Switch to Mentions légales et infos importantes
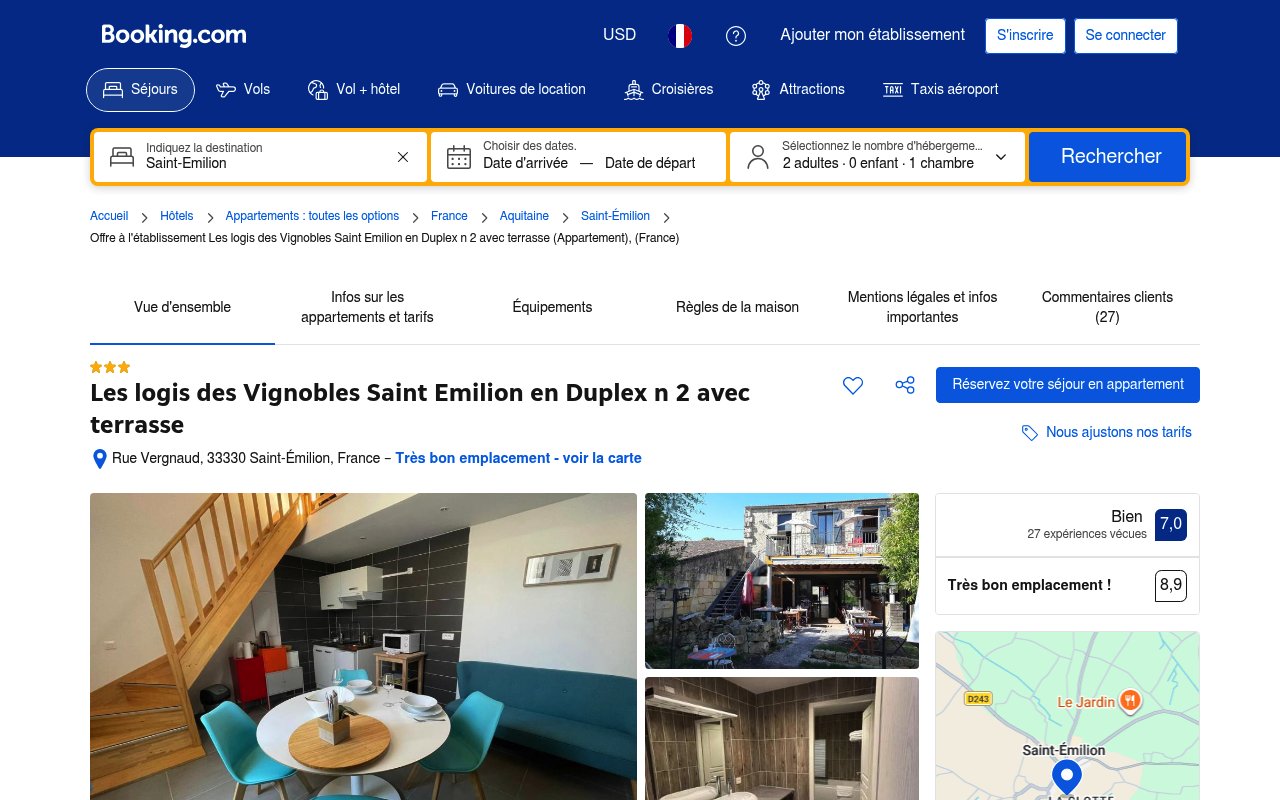 pos(922,307)
